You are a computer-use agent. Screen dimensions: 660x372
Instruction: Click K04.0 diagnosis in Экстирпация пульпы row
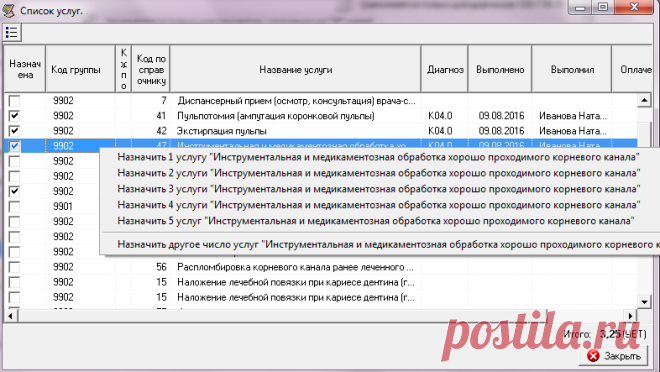pos(440,131)
